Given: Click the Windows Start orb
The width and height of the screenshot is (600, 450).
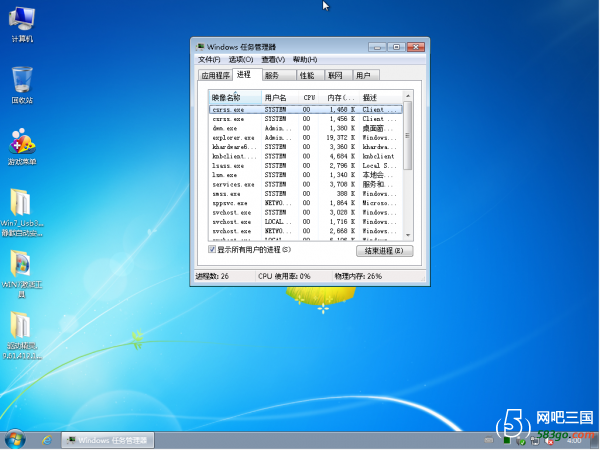Looking at the screenshot, I should [15, 439].
